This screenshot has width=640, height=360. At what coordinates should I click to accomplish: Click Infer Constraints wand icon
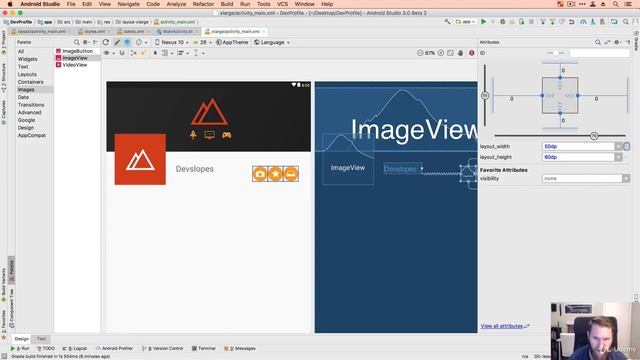[x=143, y=53]
